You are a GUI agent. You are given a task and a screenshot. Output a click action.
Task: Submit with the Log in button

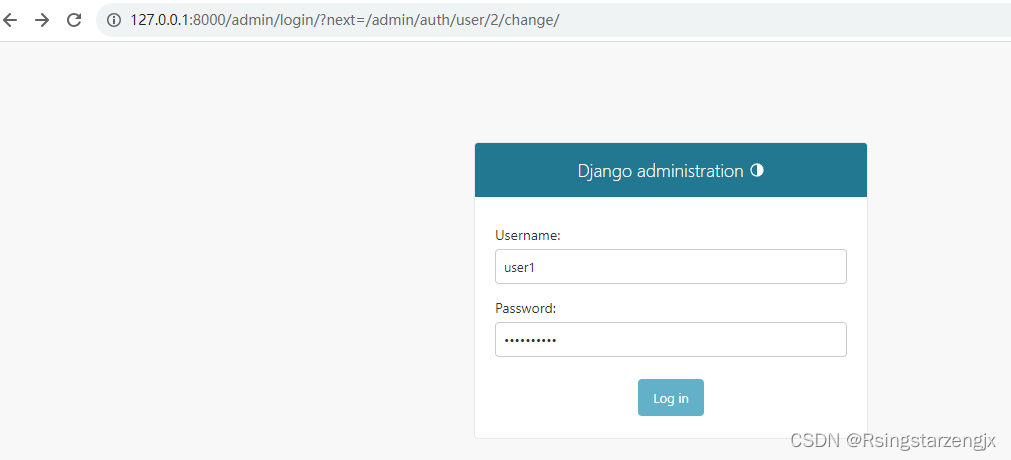671,397
